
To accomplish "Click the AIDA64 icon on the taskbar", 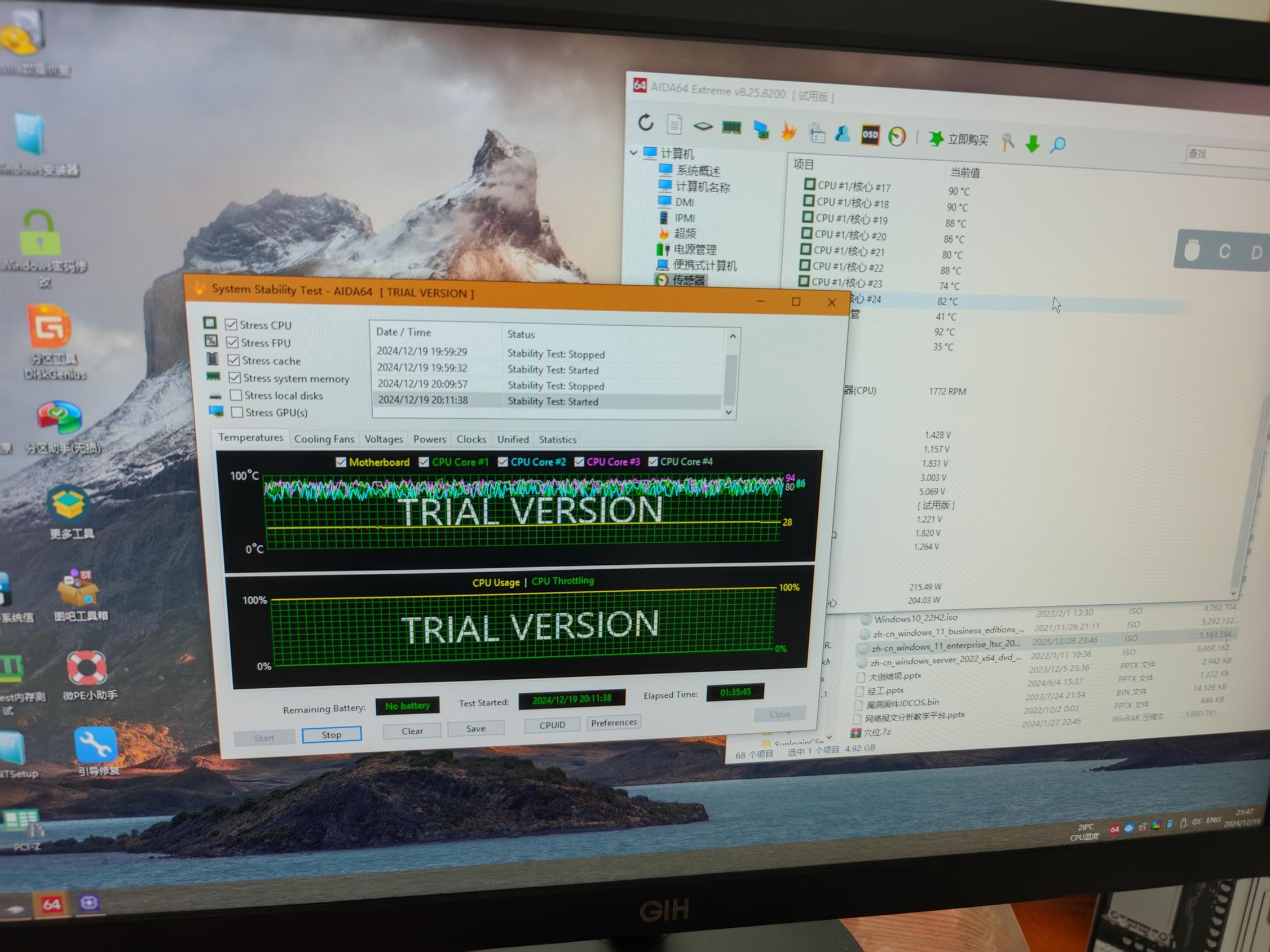I will point(51,904).
